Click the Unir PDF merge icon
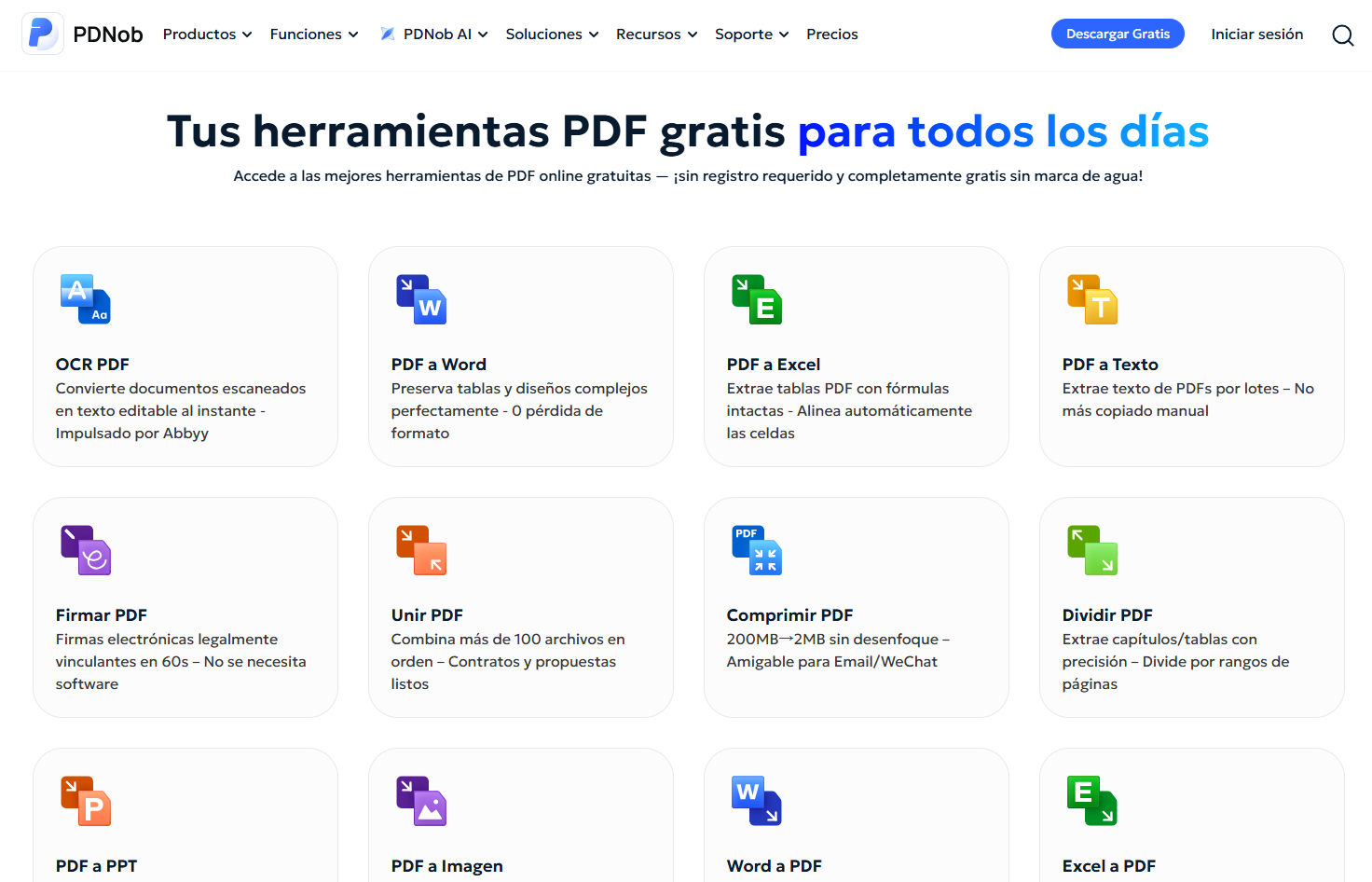The height and width of the screenshot is (882, 1372). (x=421, y=550)
